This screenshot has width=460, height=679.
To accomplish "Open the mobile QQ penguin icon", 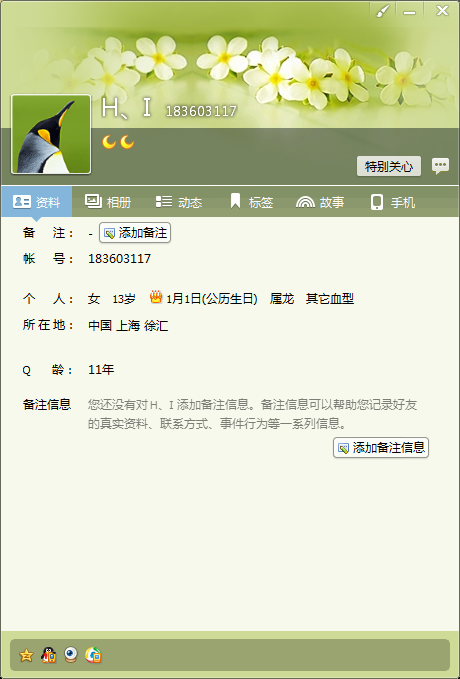I will tap(49, 655).
